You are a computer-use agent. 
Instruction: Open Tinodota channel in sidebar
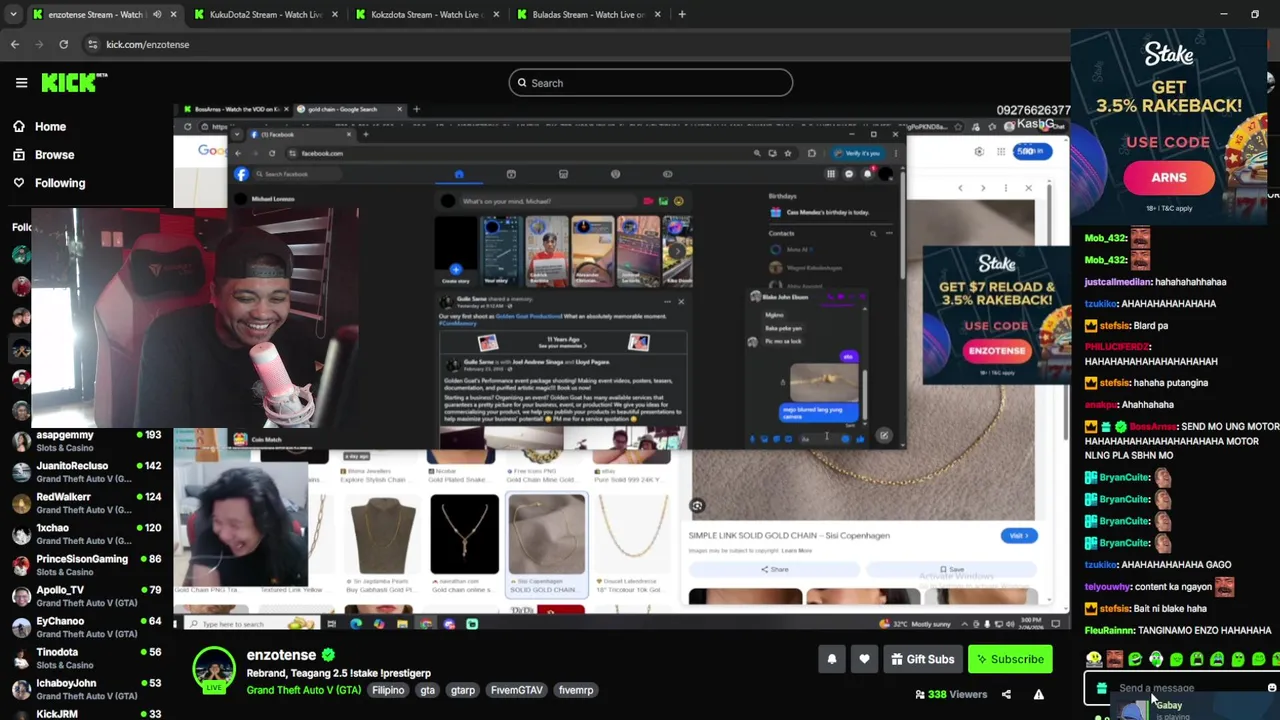[86, 658]
